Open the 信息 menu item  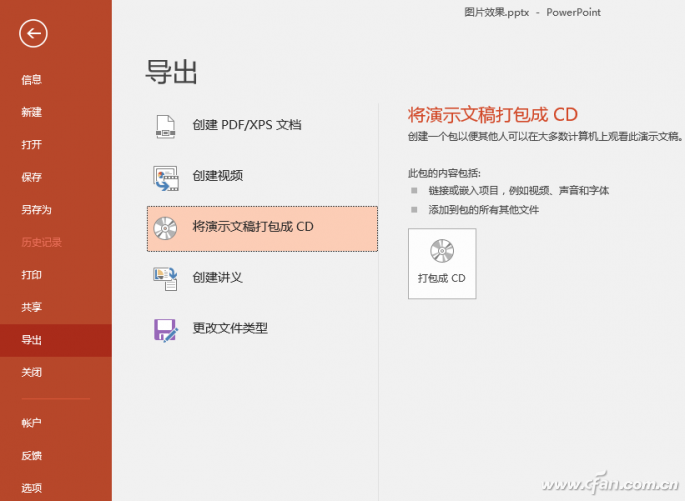coord(32,80)
